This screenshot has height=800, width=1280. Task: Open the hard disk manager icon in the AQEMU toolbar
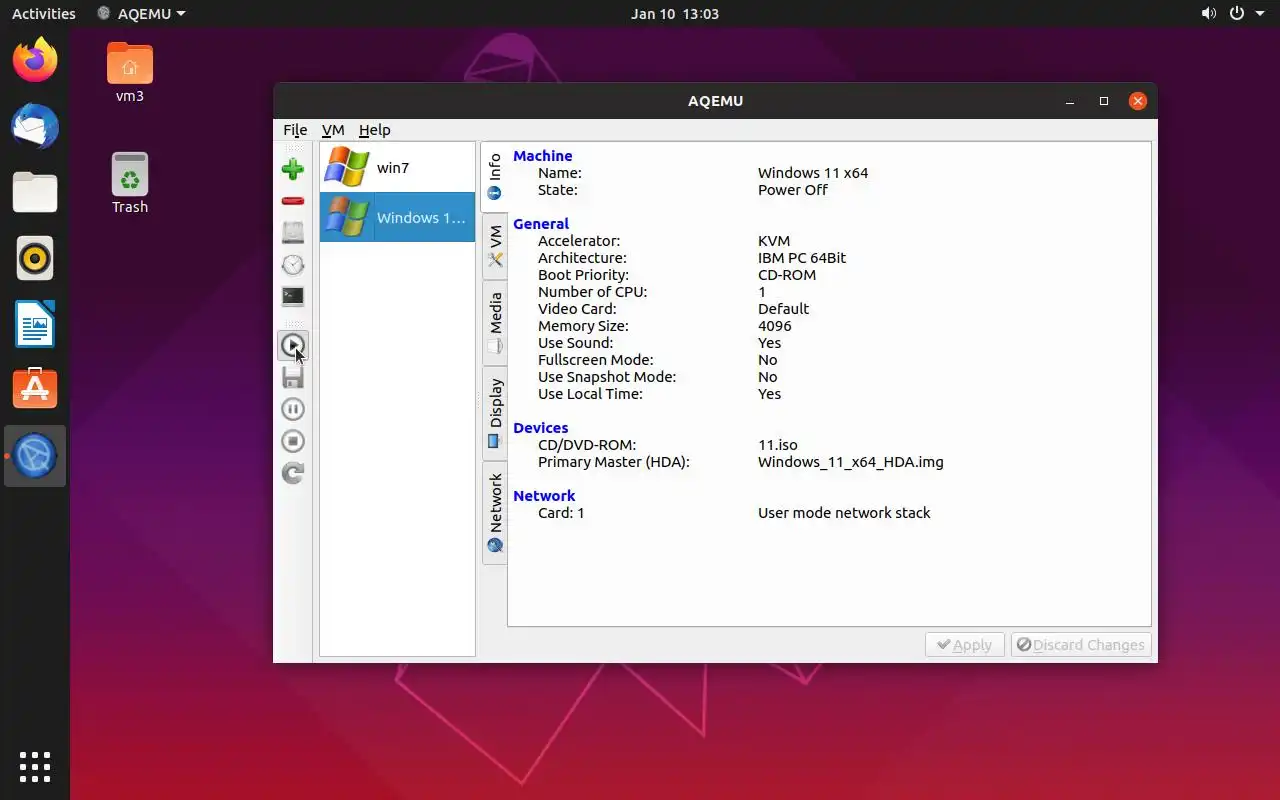coord(293,232)
